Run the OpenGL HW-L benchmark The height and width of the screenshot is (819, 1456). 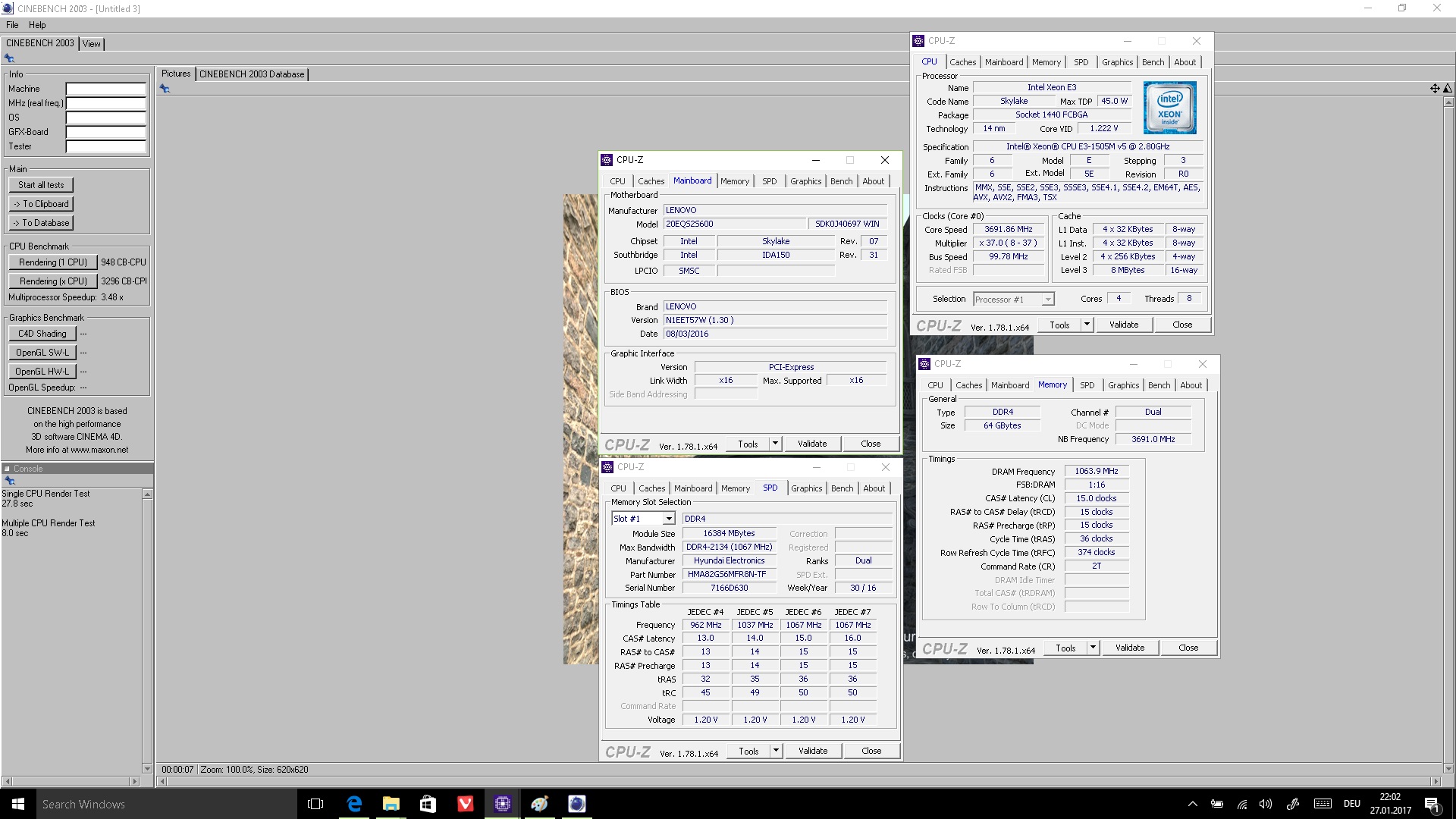coord(42,372)
